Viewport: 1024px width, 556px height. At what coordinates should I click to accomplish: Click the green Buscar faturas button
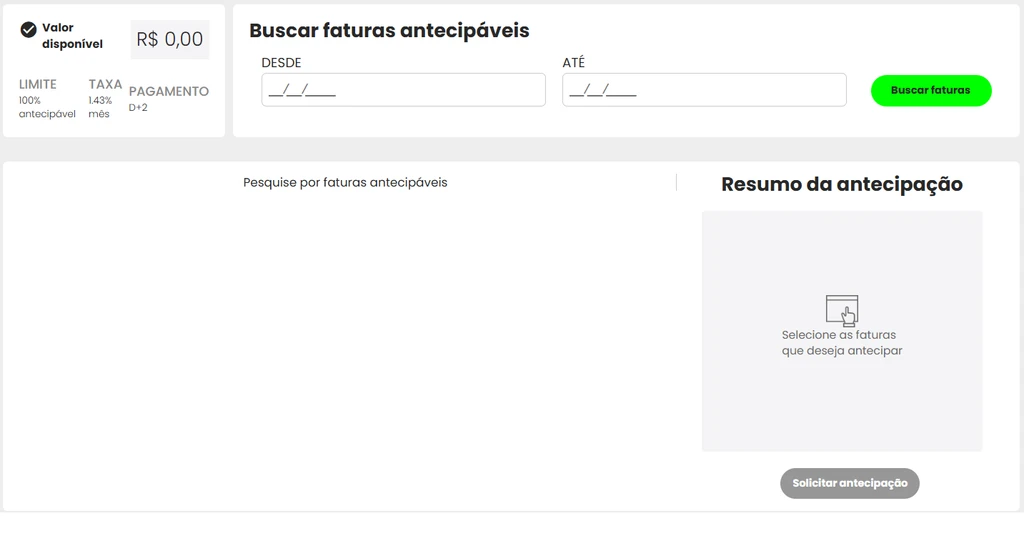coord(931,90)
